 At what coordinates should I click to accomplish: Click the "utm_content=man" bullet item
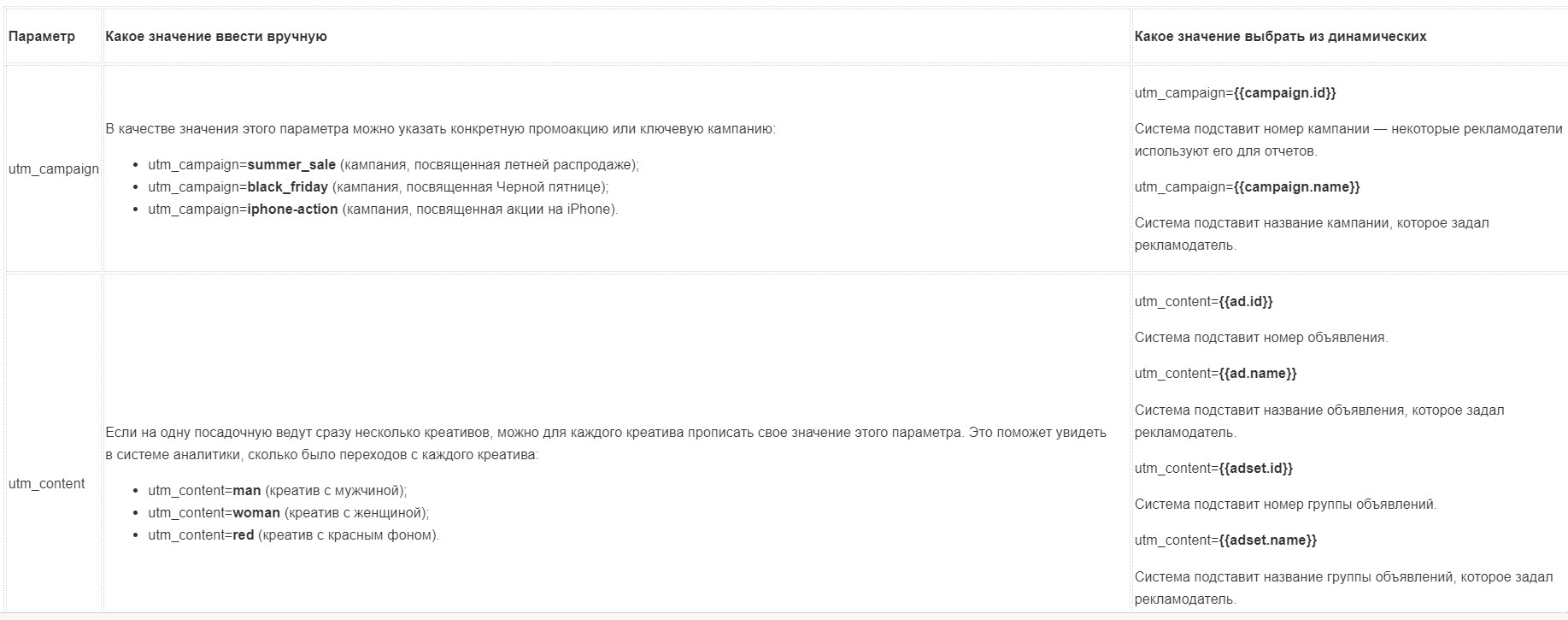[x=277, y=491]
